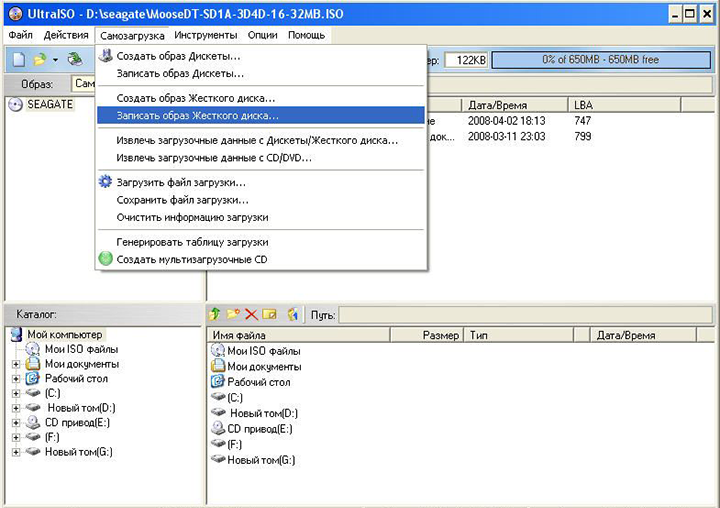The image size is (720, 508).
Task: Select Мой компьютер in the catalog tree
Action: pos(65,334)
